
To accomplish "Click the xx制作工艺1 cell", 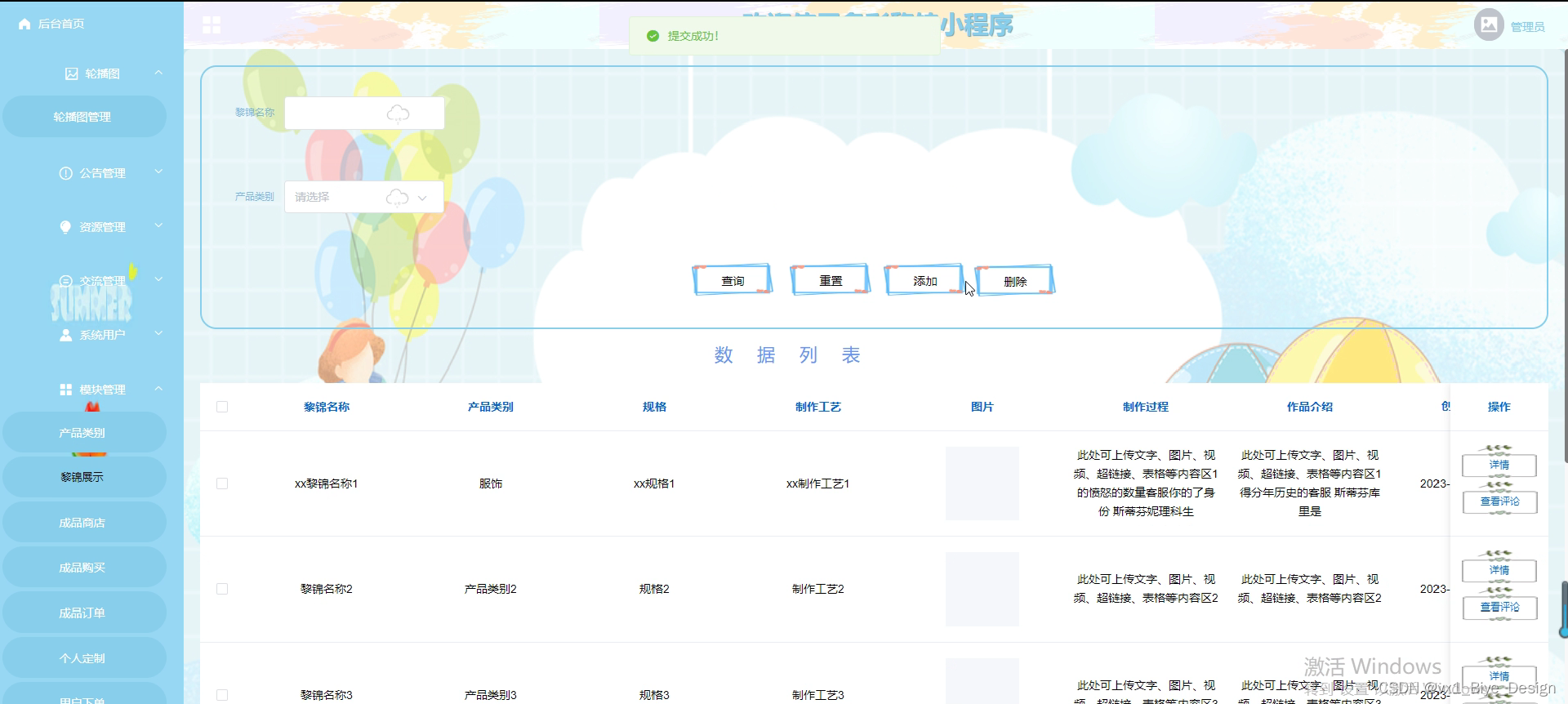I will click(818, 483).
